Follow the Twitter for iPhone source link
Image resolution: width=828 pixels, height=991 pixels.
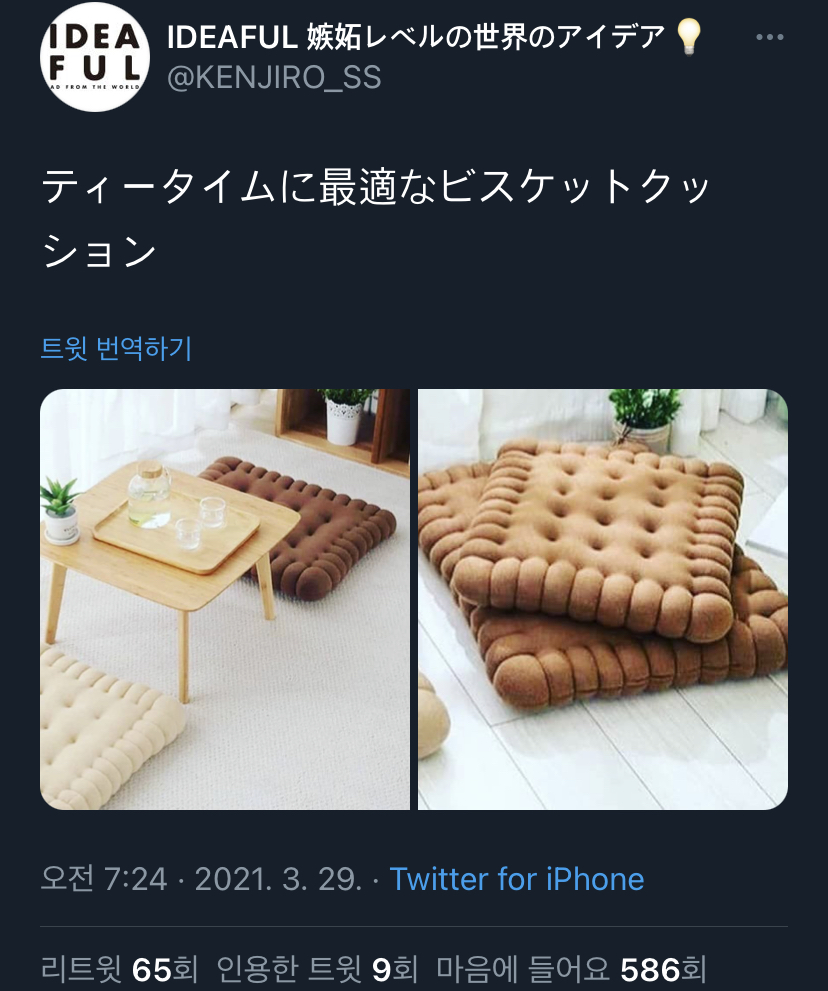[x=517, y=879]
